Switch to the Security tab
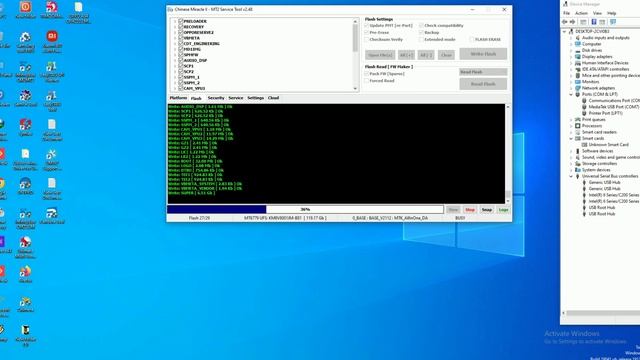Viewport: 640px width, 360px height. 216,98
